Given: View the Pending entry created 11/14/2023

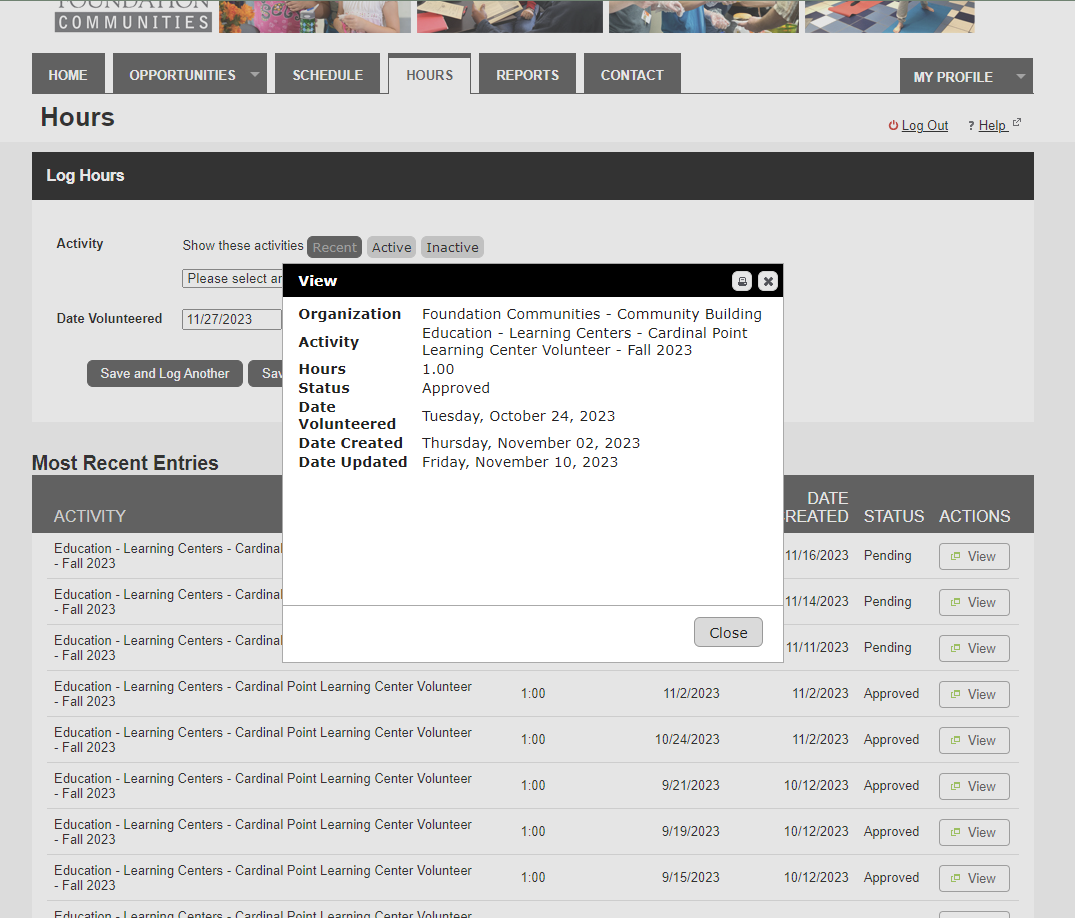Looking at the screenshot, I should click(974, 603).
